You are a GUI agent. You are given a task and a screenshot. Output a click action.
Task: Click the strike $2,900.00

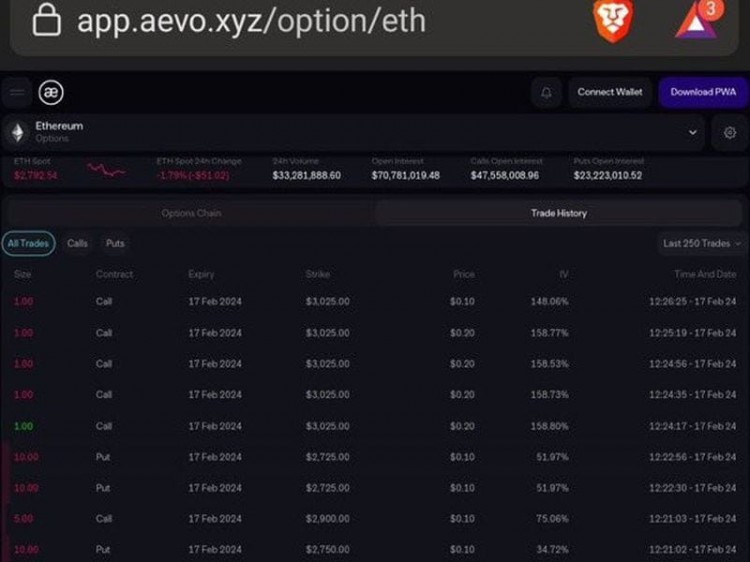328,519
